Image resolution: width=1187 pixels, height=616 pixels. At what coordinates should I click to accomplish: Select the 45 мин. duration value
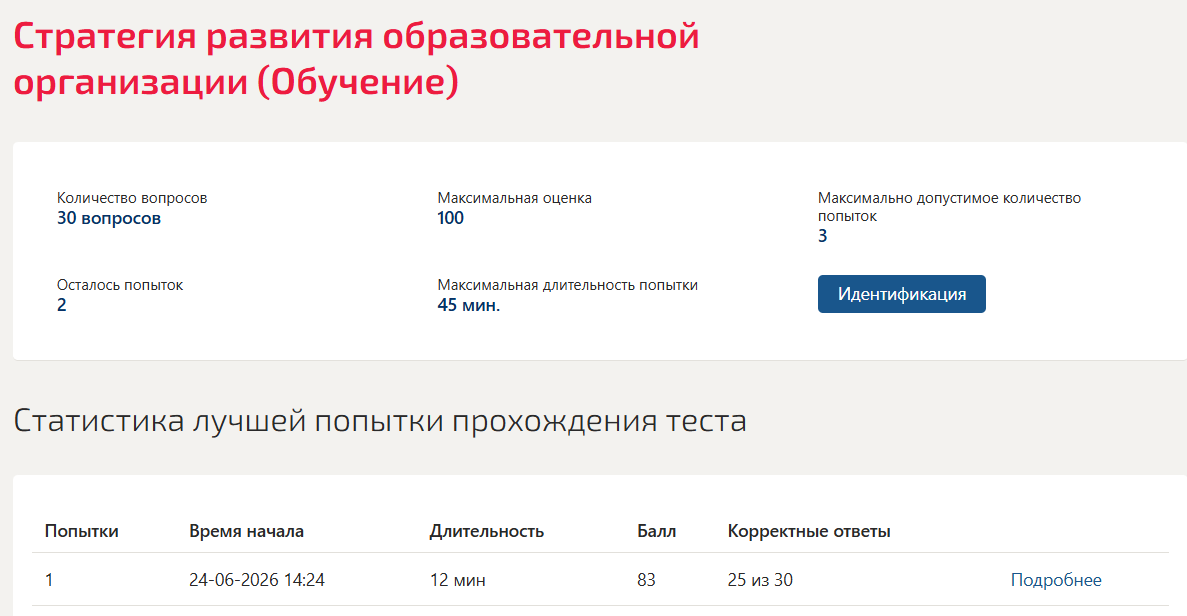pos(469,305)
